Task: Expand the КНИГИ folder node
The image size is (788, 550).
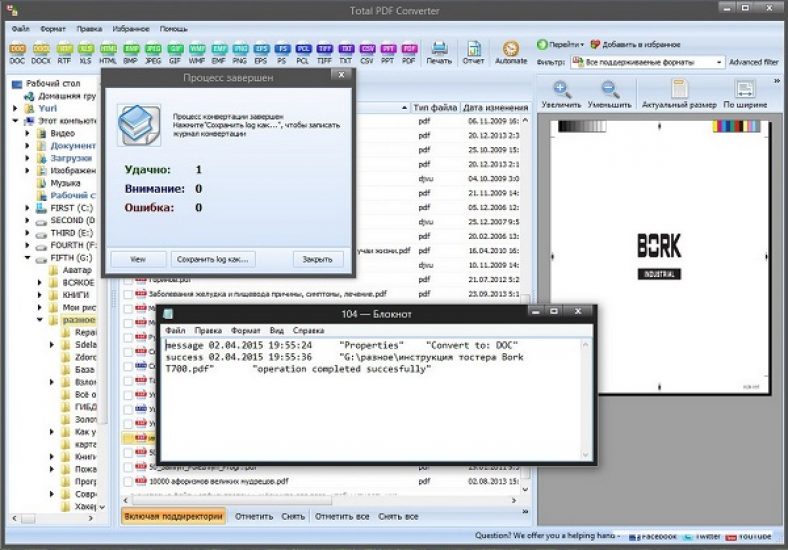Action: click(x=40, y=295)
